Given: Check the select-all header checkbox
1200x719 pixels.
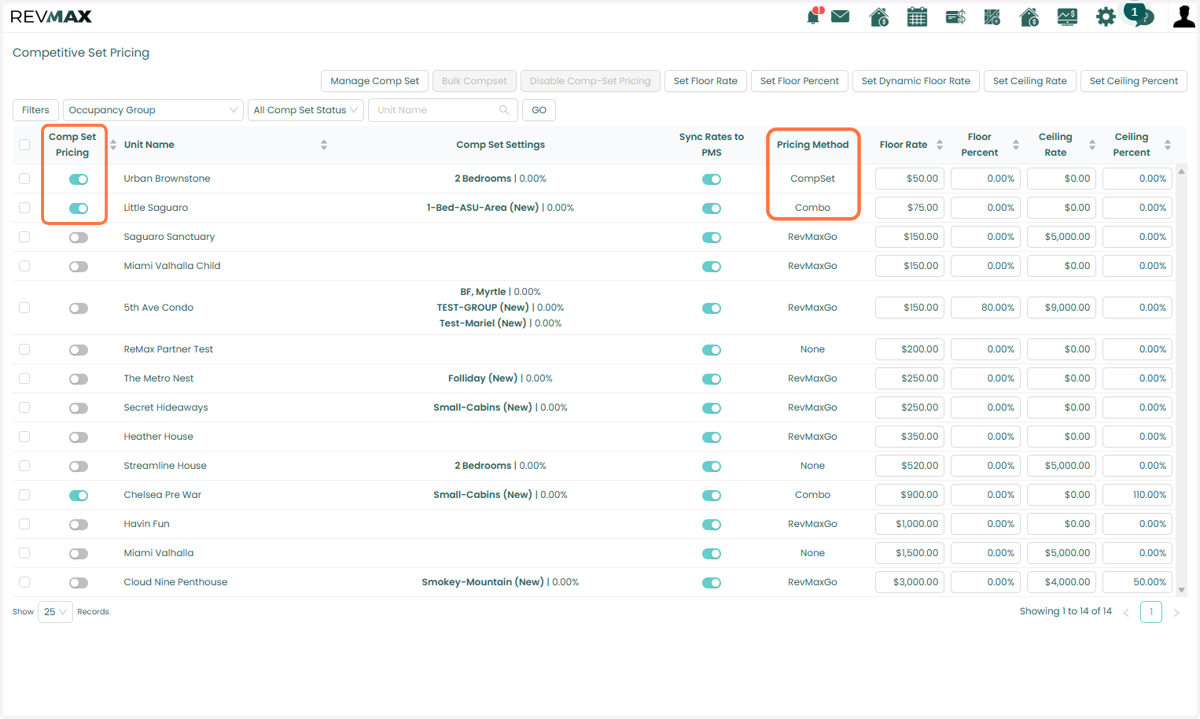Looking at the screenshot, I should click(24, 145).
